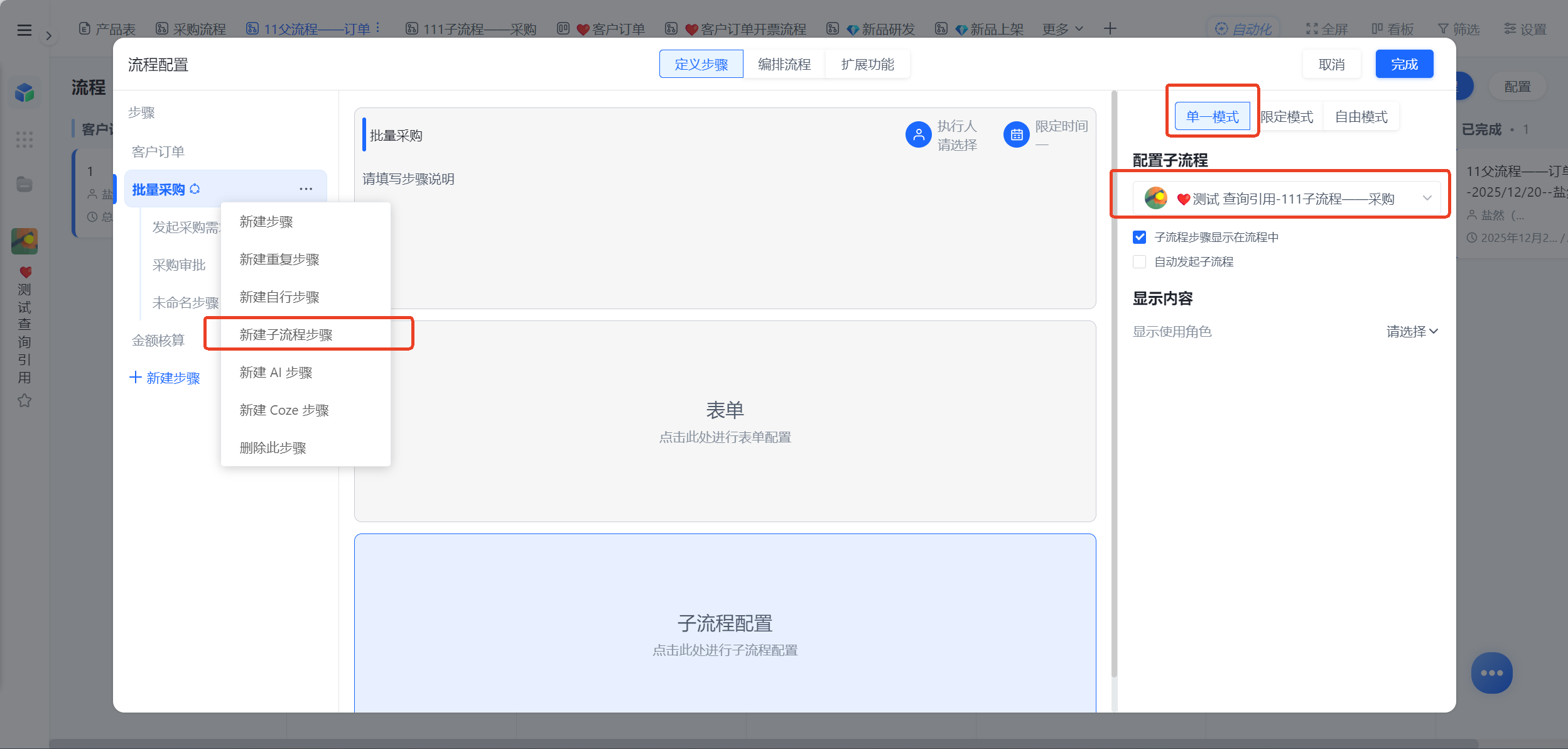Click the 全屏 fullscreen toolbar button
This screenshot has height=749, width=1568.
(1327, 29)
